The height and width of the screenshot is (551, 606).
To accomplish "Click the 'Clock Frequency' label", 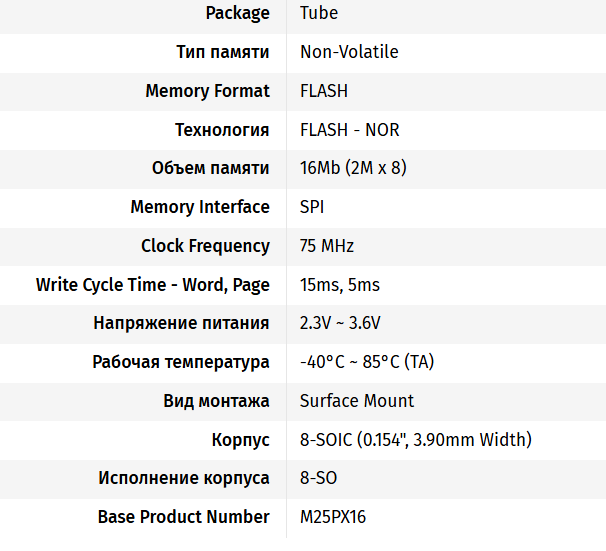I will [205, 246].
